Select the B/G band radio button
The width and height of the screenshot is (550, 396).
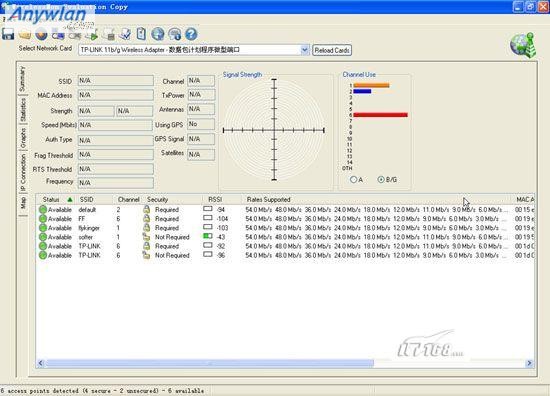tap(381, 180)
